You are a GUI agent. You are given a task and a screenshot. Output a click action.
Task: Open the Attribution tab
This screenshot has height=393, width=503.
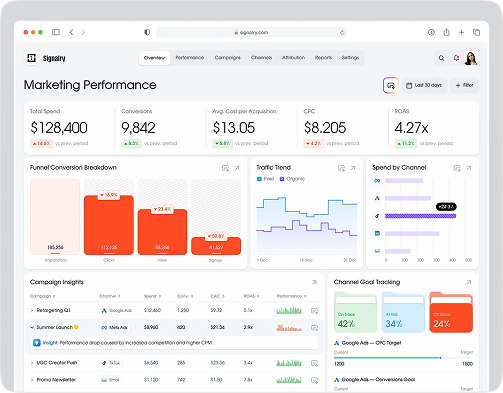click(293, 58)
